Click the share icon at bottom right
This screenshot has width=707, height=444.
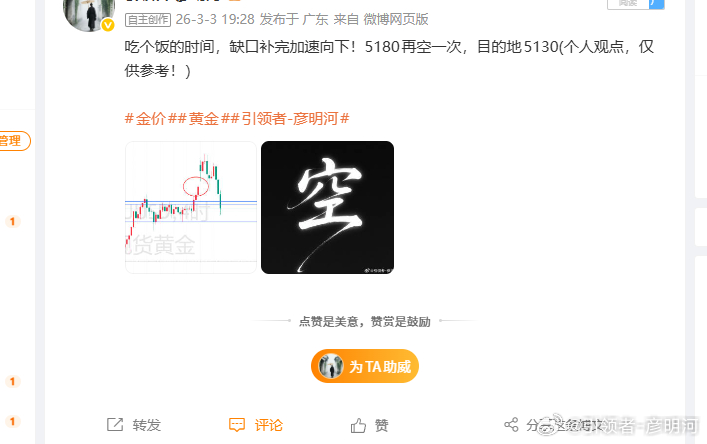[x=511, y=425]
